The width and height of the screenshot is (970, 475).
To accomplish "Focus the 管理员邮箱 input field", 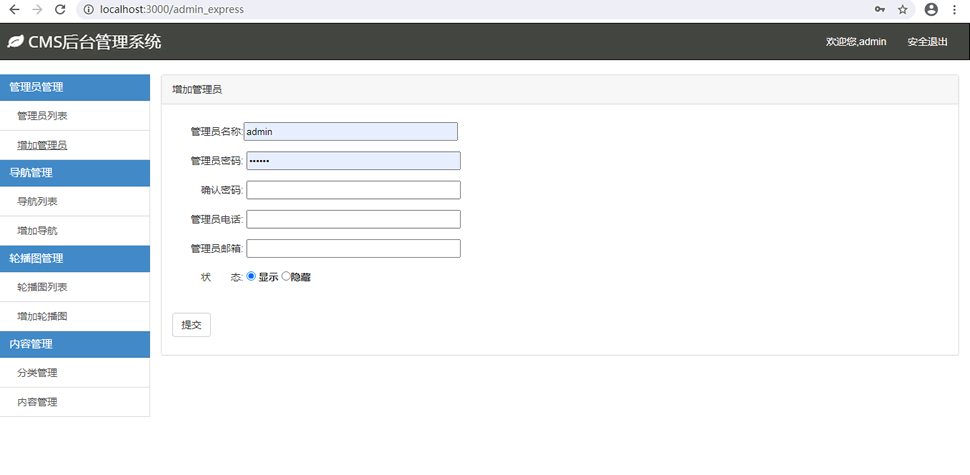I will [353, 249].
